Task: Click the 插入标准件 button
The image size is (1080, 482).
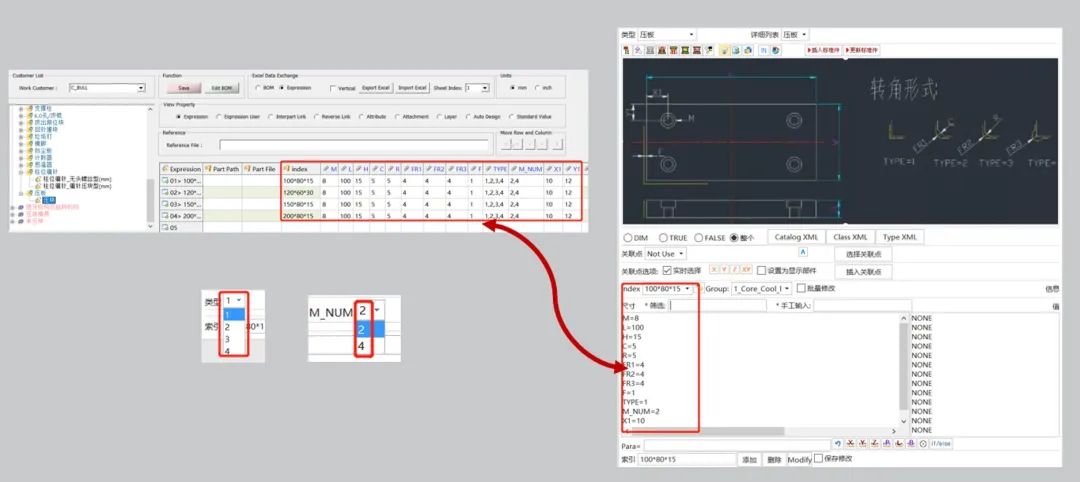Action: tap(824, 50)
